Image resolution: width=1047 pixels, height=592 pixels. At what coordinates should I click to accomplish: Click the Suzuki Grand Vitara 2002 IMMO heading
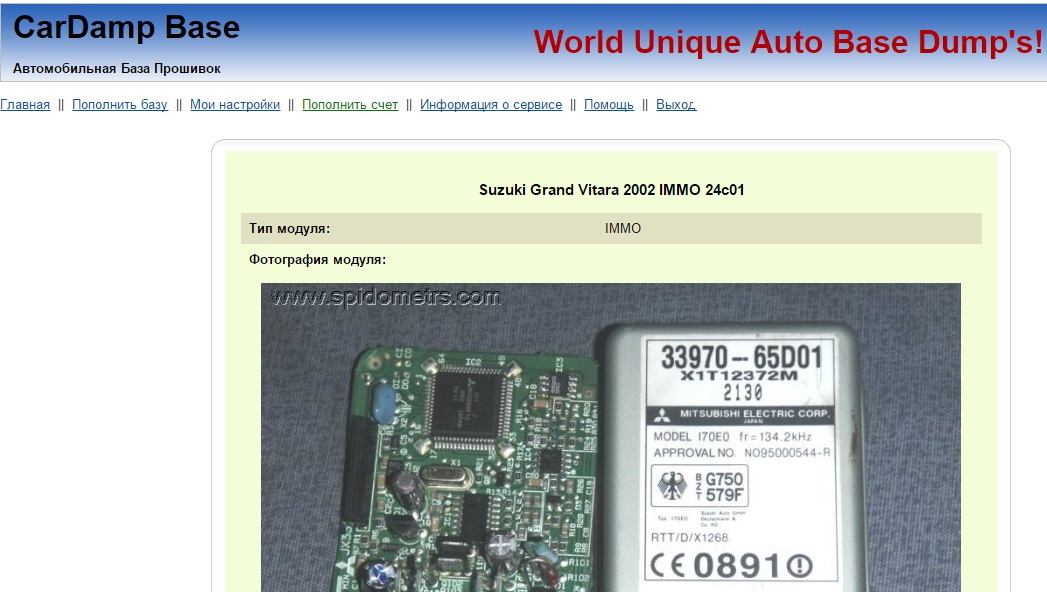pyautogui.click(x=612, y=190)
